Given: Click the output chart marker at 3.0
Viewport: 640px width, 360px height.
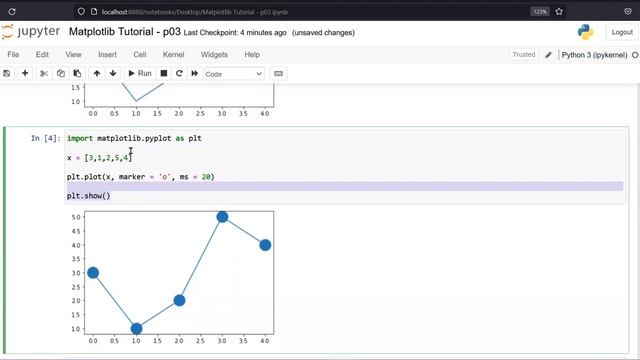Looking at the screenshot, I should click(93, 273).
